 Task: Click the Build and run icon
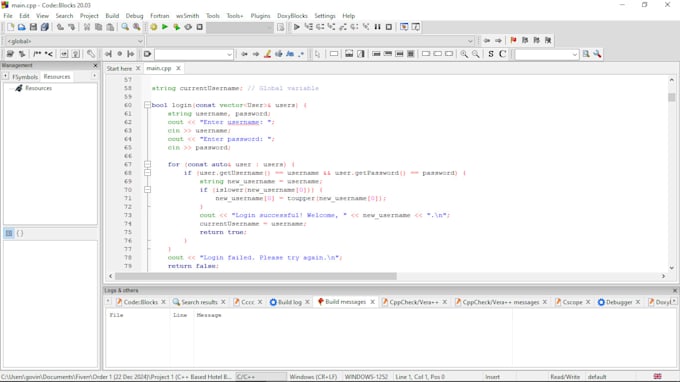coord(177,27)
